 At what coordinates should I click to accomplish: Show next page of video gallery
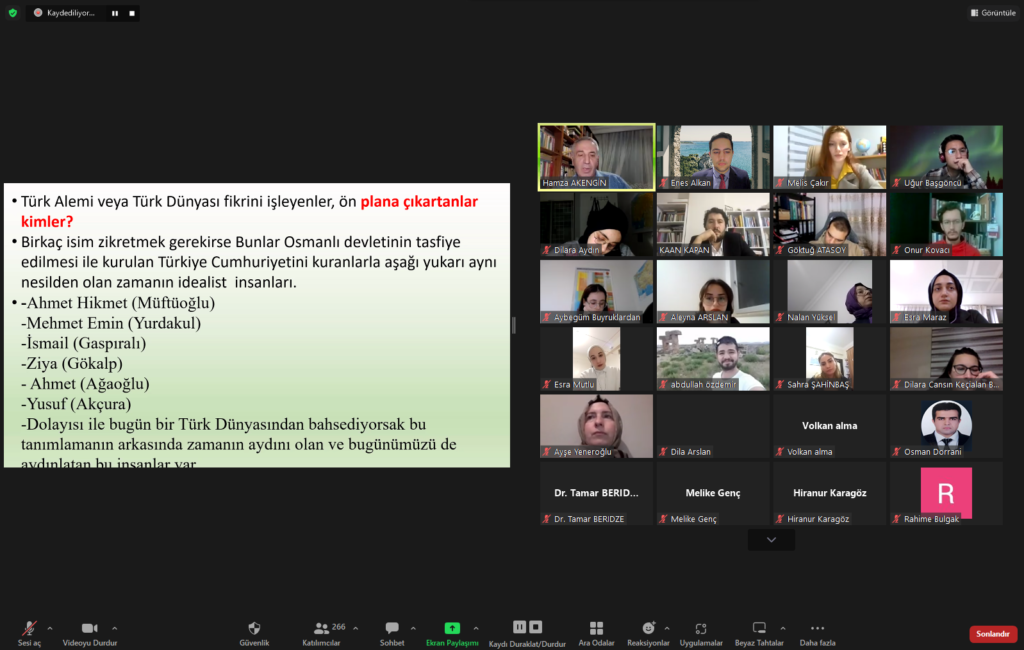[771, 540]
